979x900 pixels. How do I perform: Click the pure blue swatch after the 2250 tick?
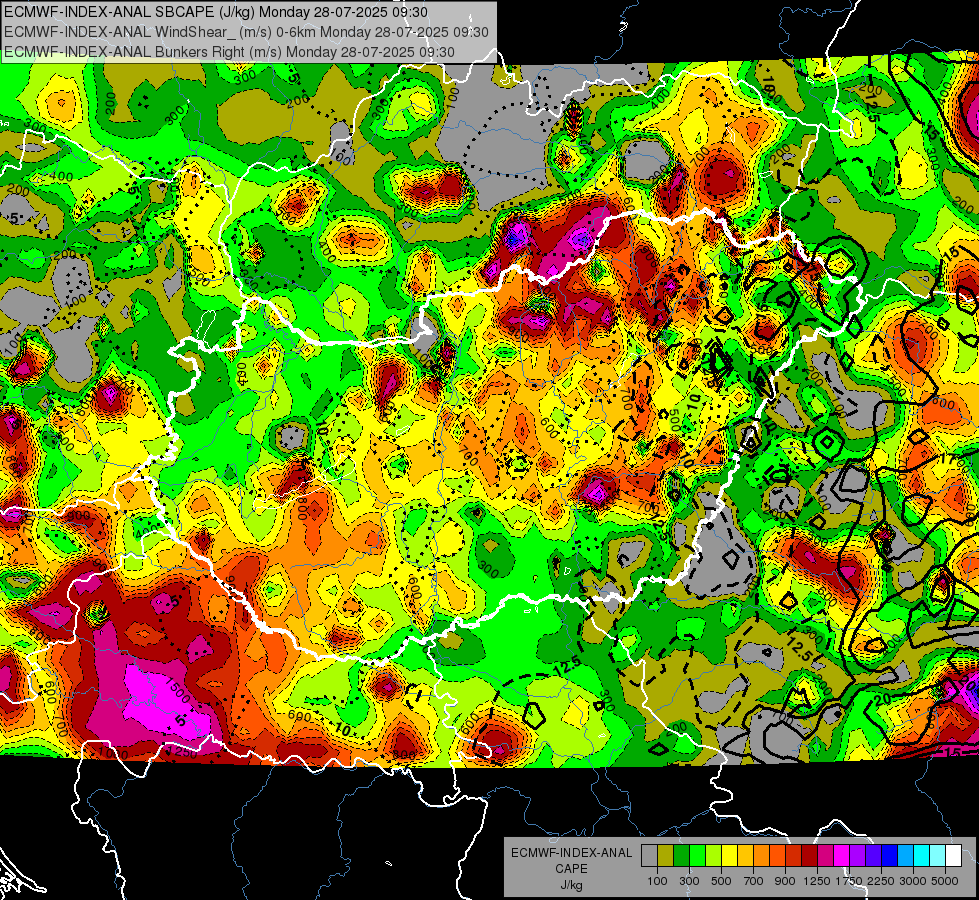(x=890, y=855)
